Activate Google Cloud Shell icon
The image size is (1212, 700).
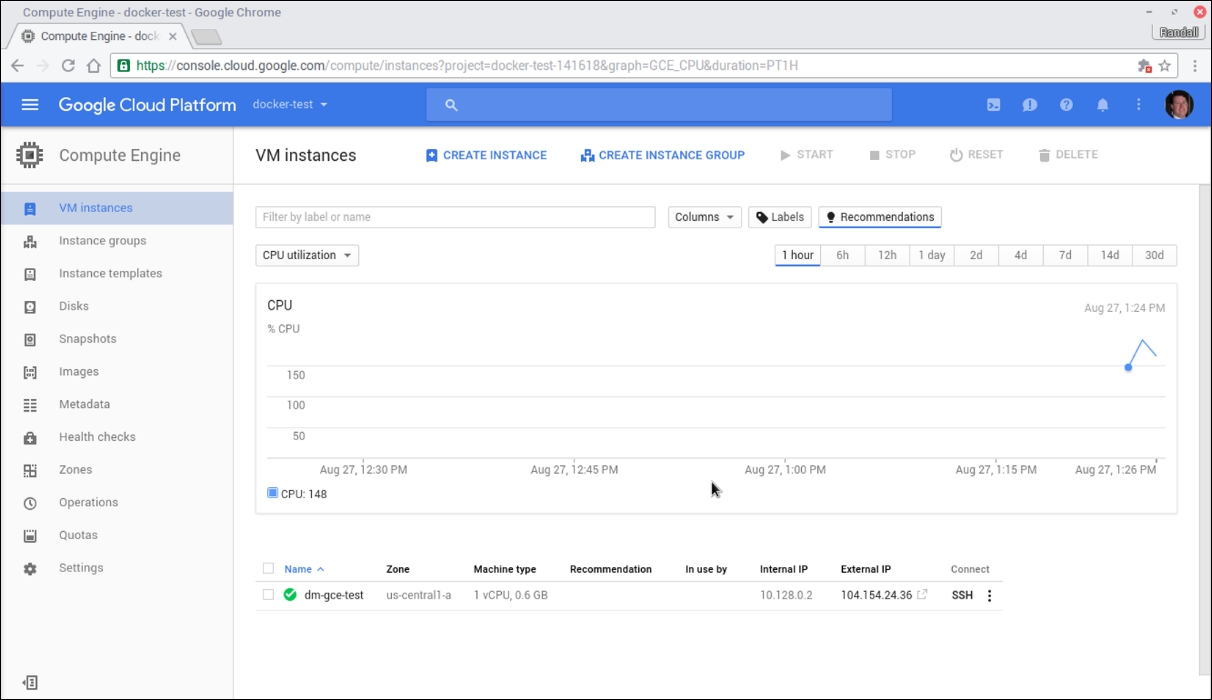(994, 105)
